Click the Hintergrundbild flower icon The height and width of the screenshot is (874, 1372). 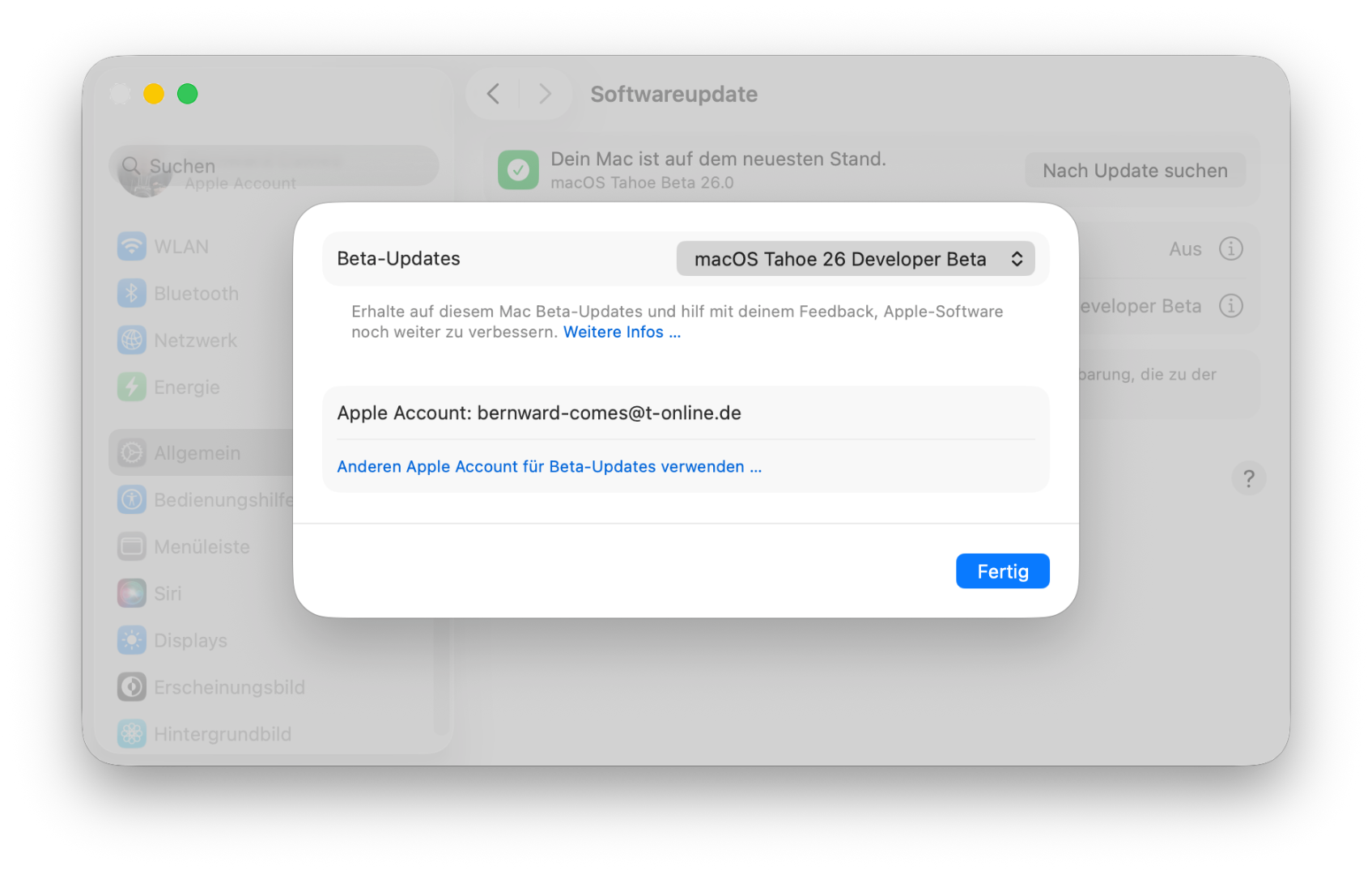tap(132, 734)
